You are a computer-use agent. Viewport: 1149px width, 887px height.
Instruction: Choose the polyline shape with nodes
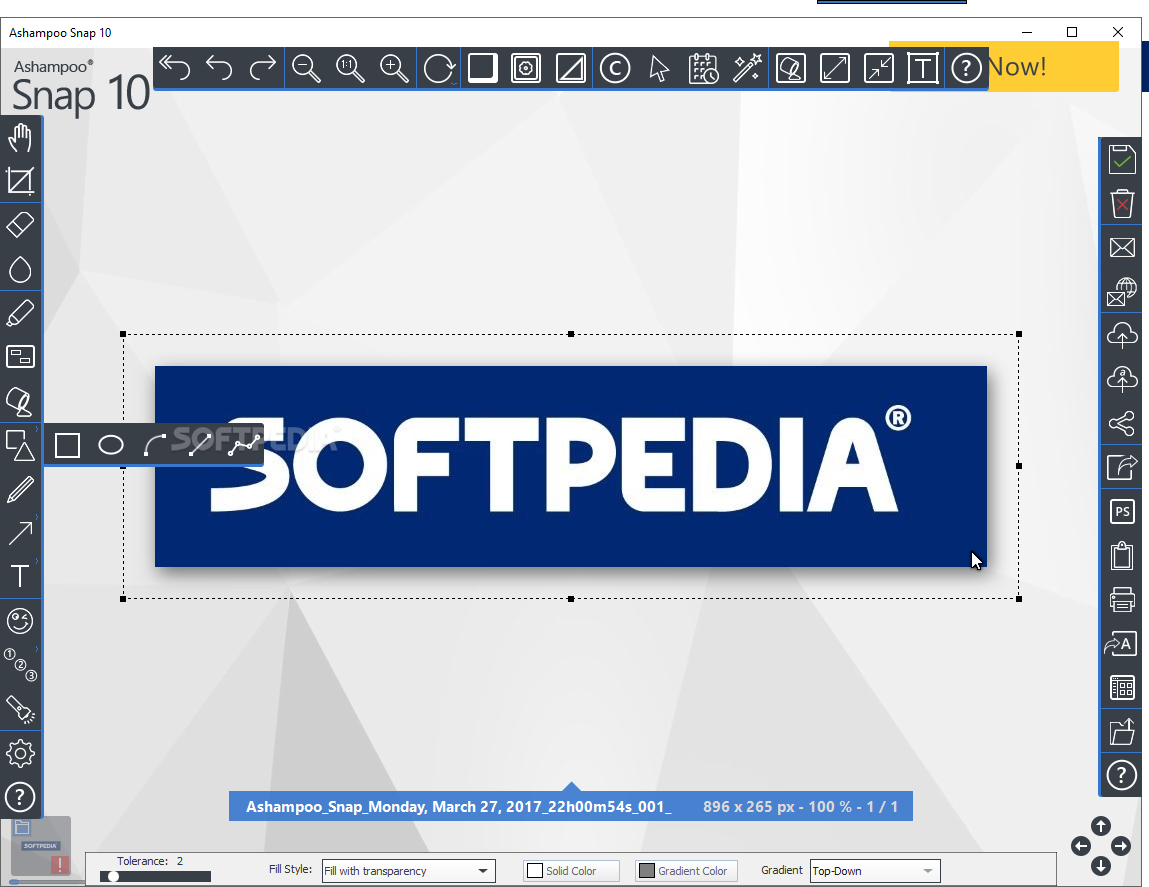[x=243, y=445]
